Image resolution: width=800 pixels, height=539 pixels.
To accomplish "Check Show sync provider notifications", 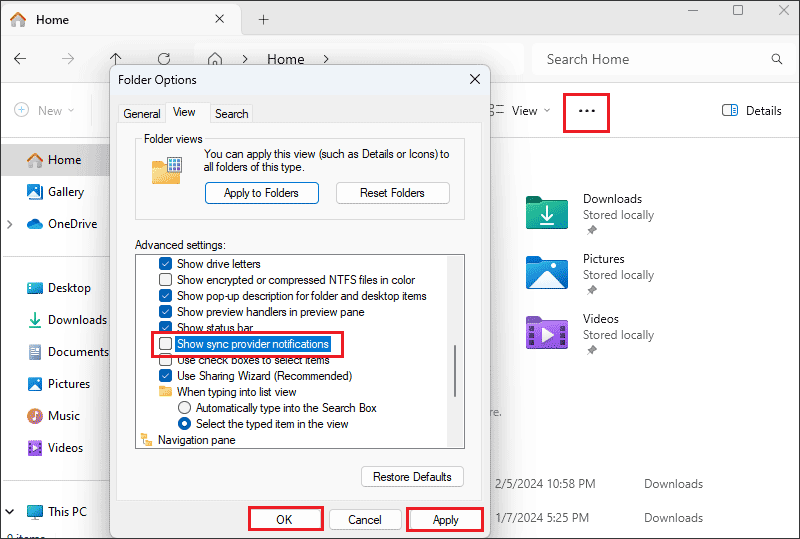I will click(x=165, y=344).
